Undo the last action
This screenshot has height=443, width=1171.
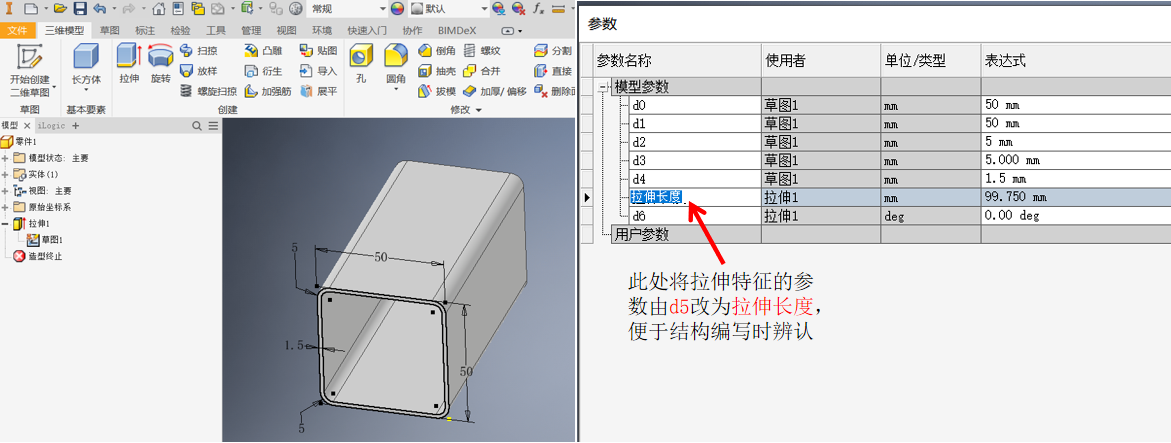(x=99, y=9)
